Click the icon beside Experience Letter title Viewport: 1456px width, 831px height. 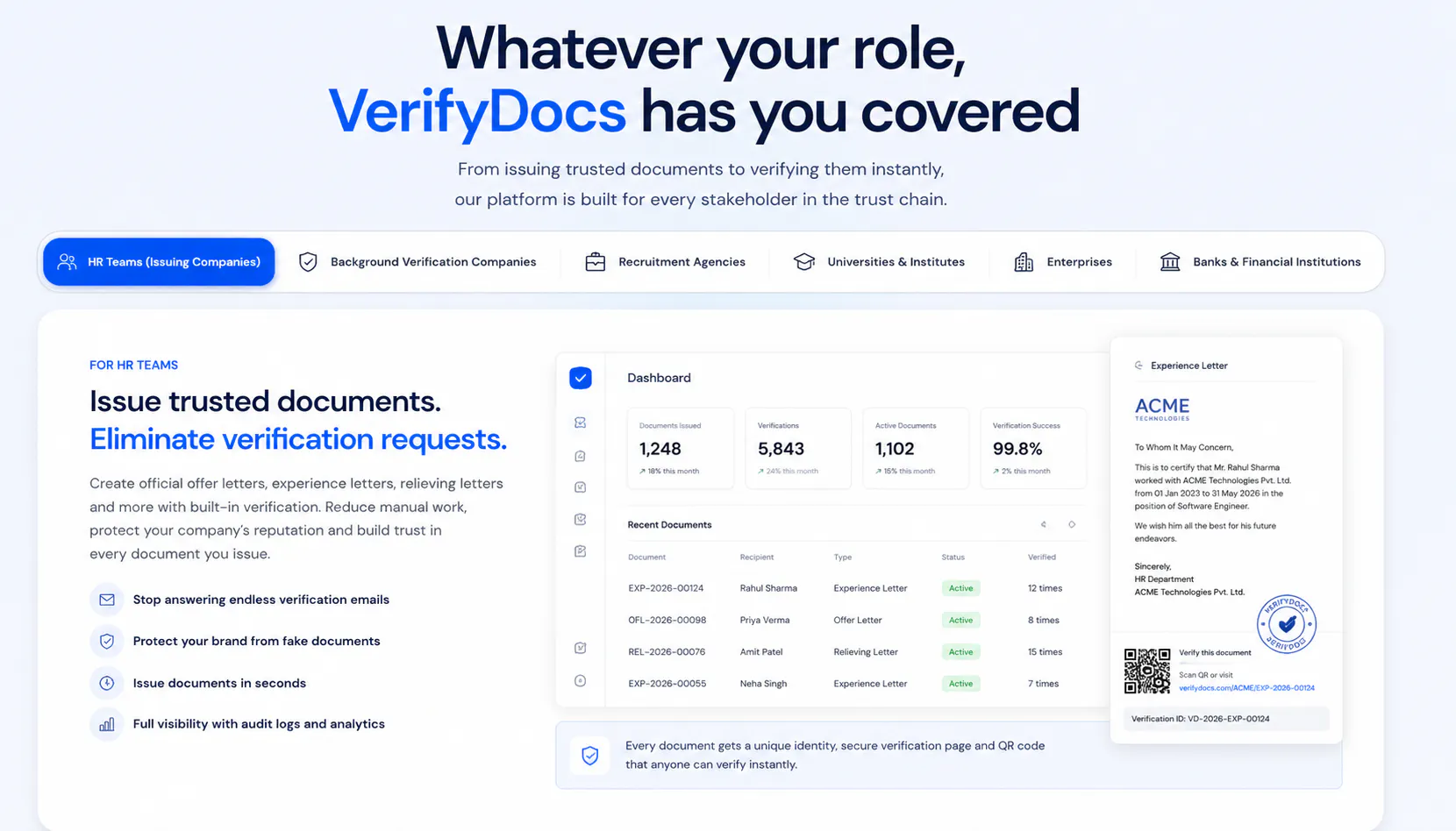pos(1138,366)
